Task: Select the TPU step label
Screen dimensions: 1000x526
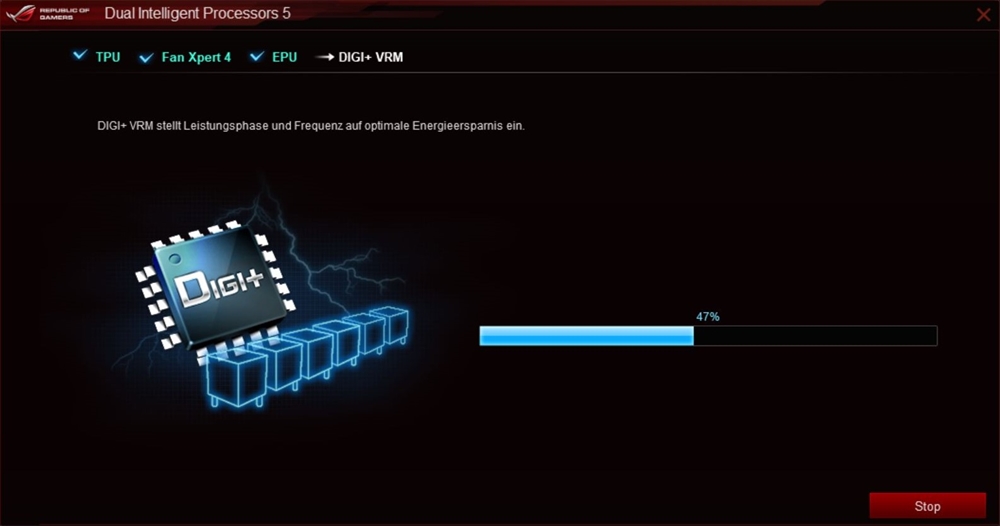Action: 108,57
